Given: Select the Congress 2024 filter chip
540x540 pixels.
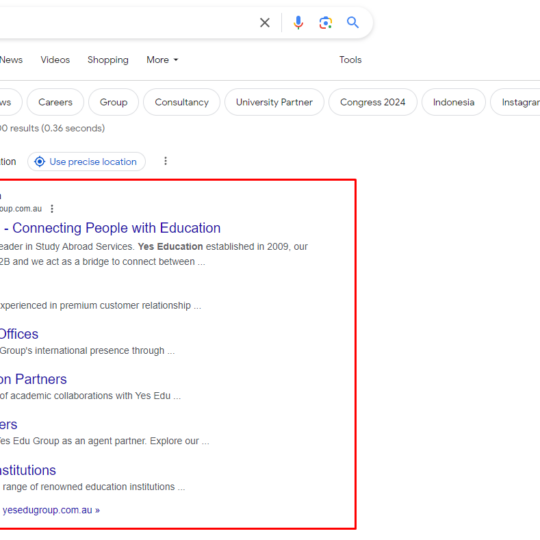Looking at the screenshot, I should pos(373,102).
